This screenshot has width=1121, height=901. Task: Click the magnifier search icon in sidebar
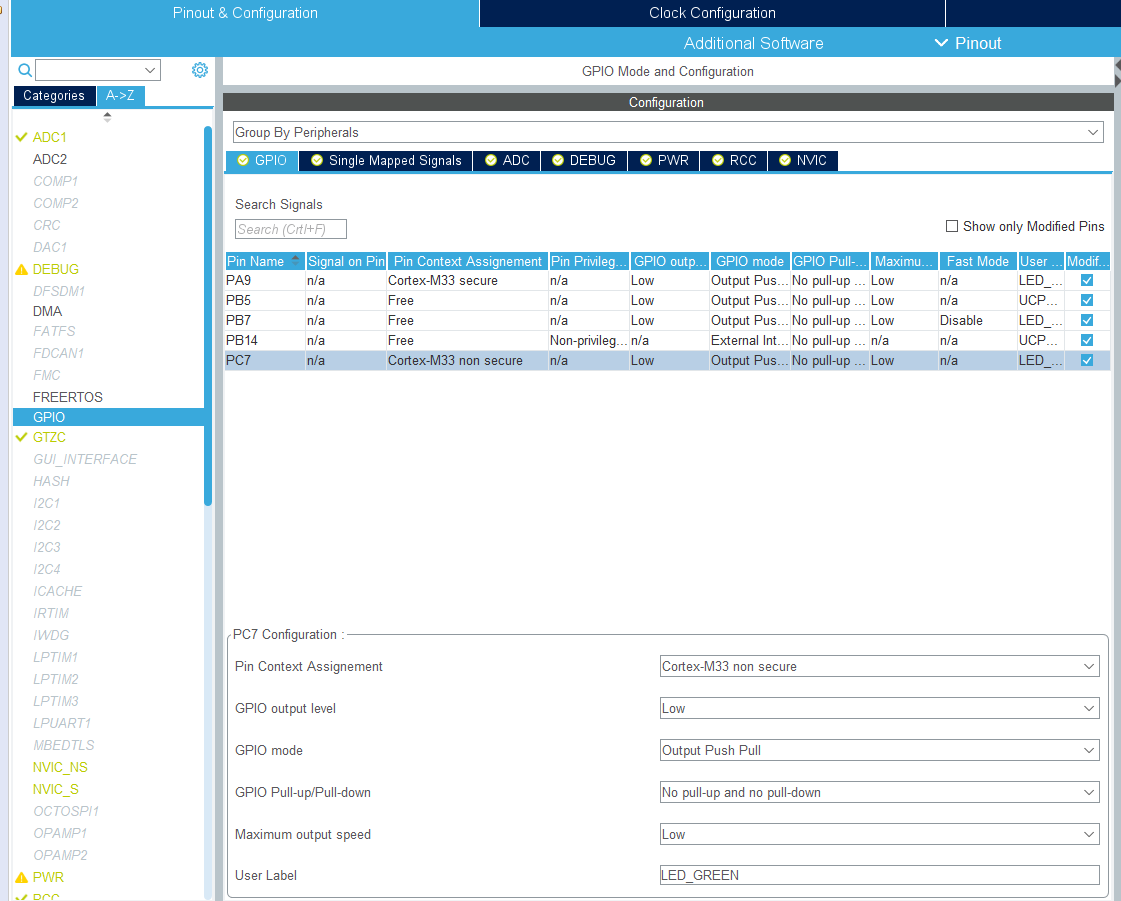[25, 70]
